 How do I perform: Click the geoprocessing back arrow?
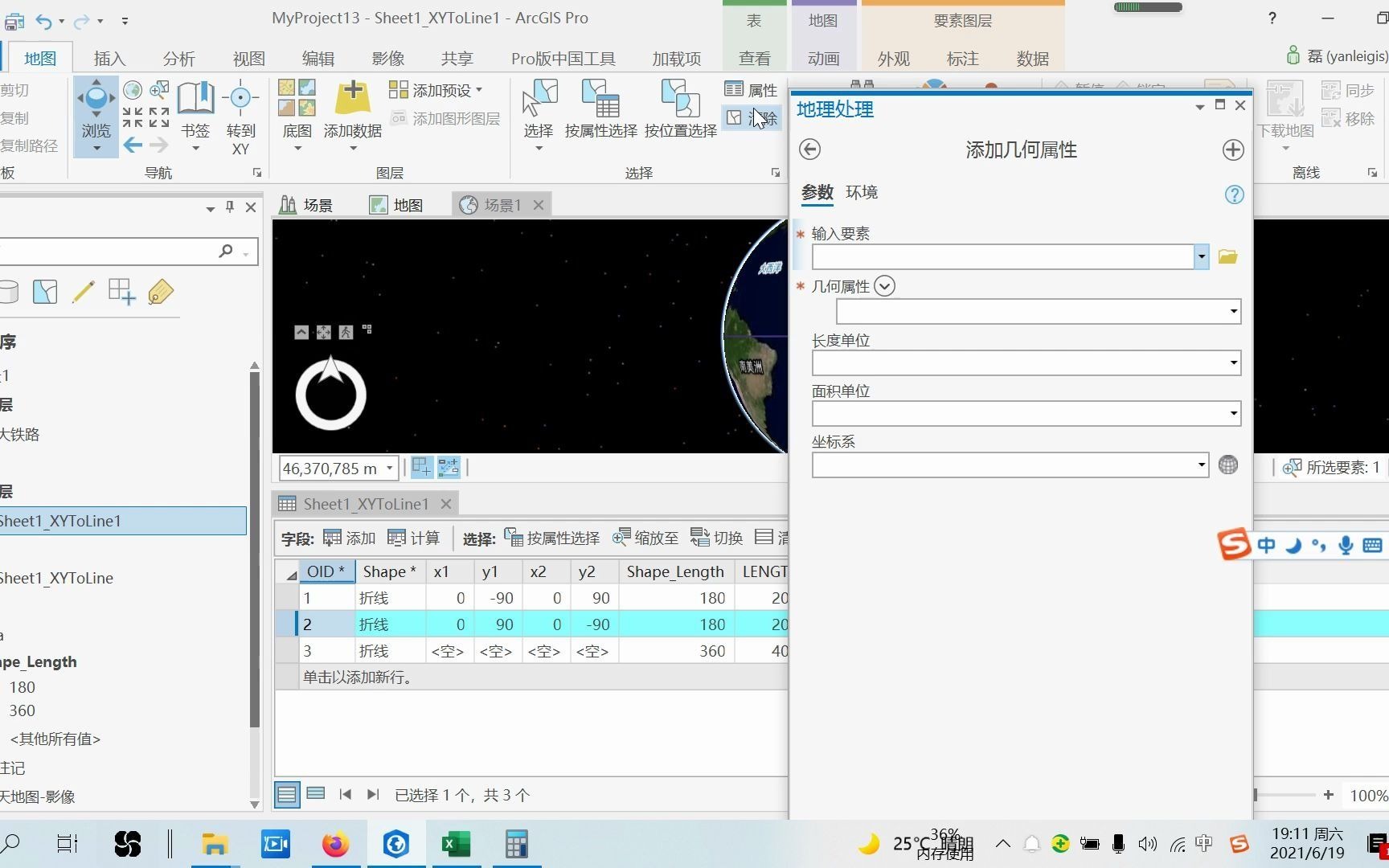click(809, 149)
